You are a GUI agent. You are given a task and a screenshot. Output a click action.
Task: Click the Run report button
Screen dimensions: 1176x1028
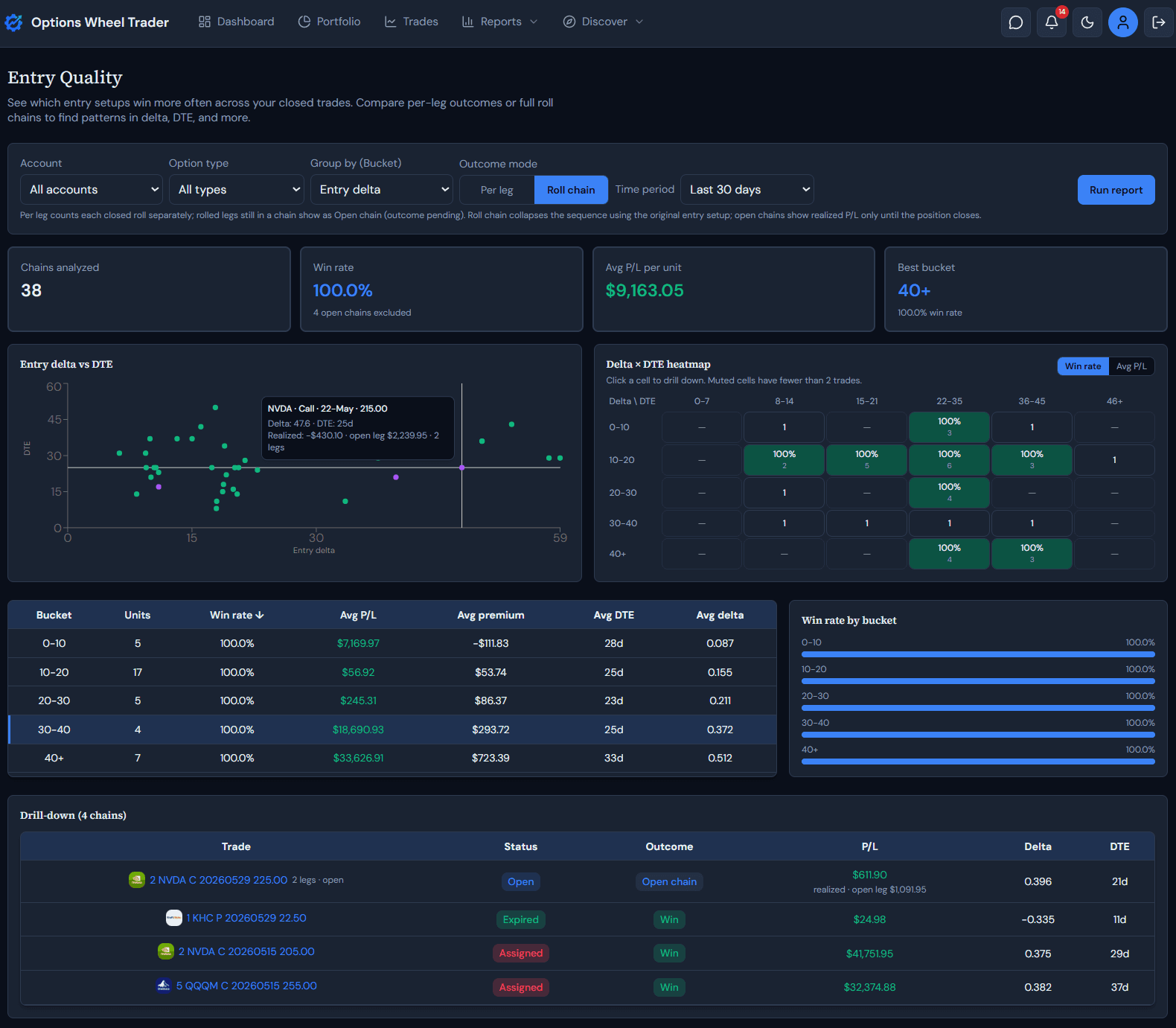(x=1116, y=190)
